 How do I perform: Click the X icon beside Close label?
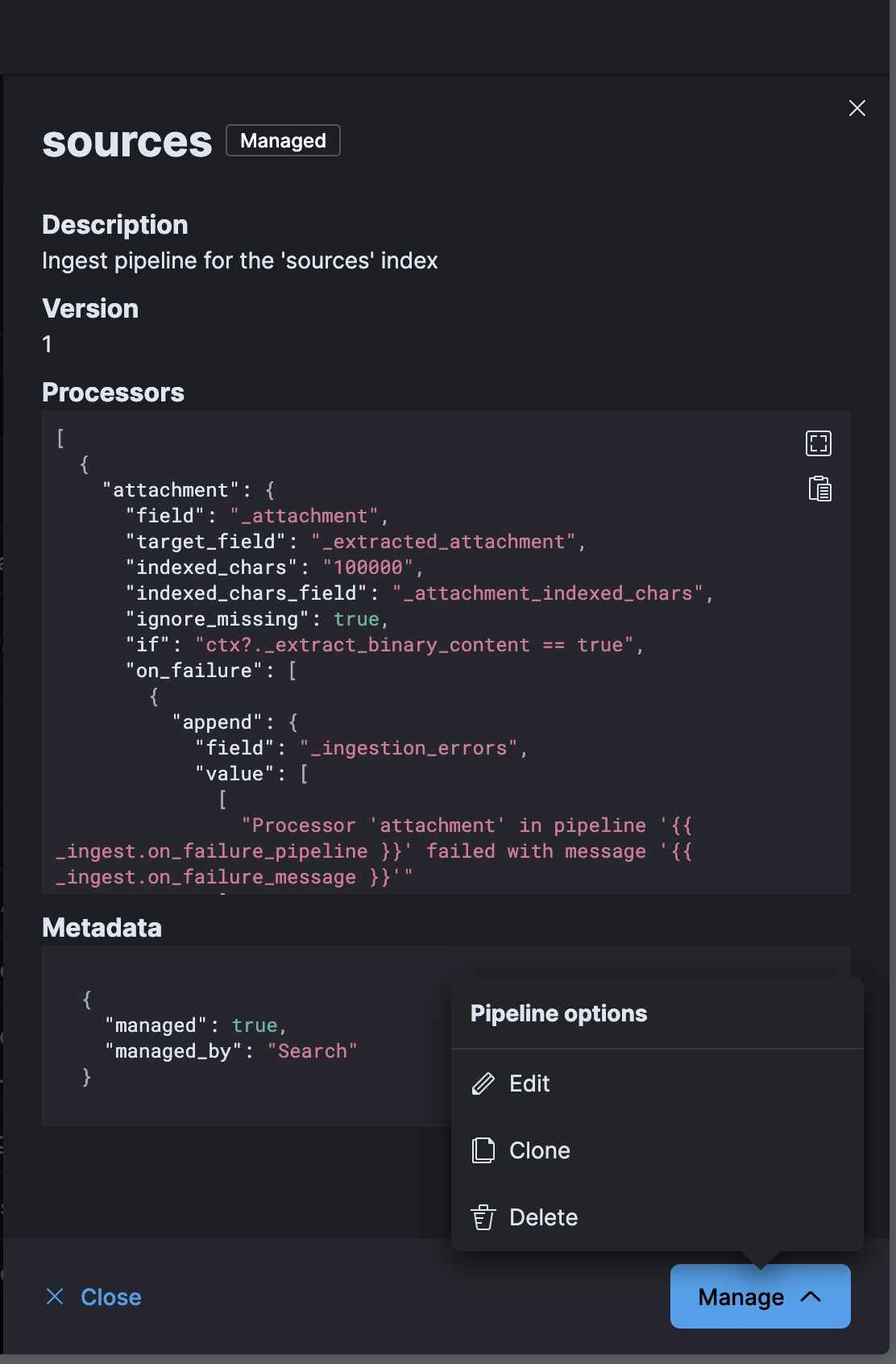point(55,1296)
